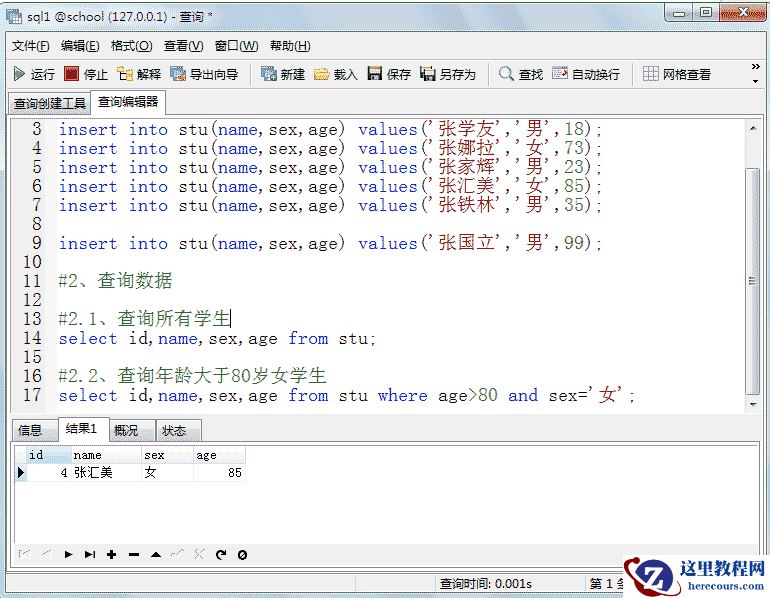Click the row indicator arrow for row 4

click(21, 472)
